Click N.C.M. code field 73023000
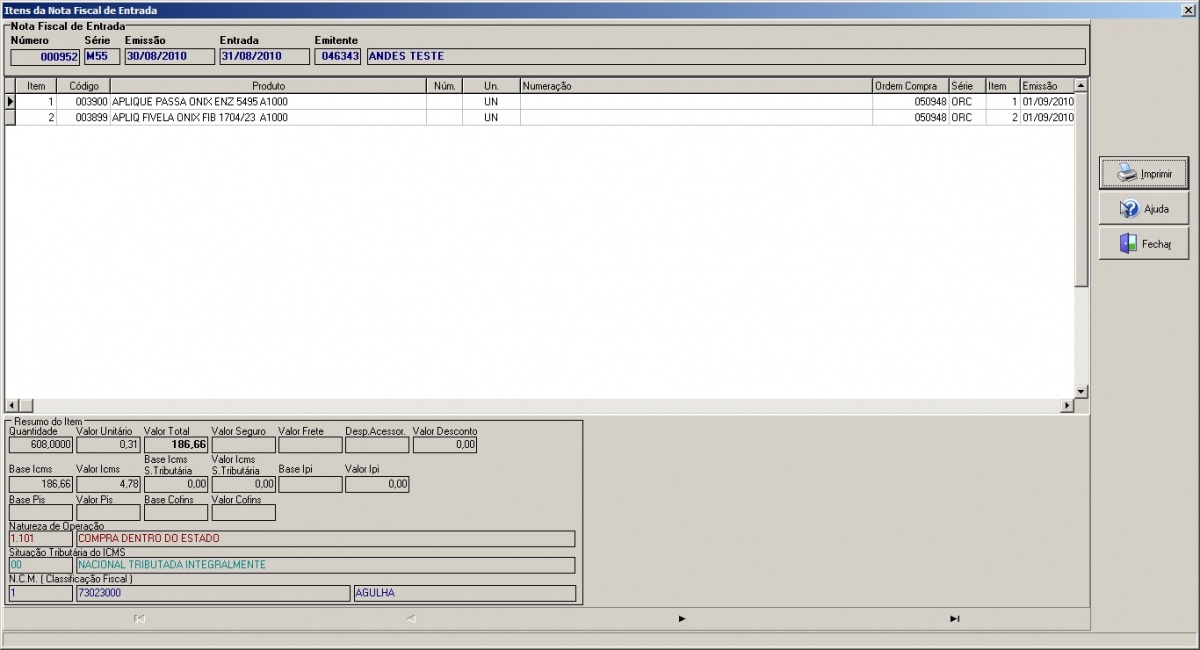The image size is (1200, 650). coord(213,594)
